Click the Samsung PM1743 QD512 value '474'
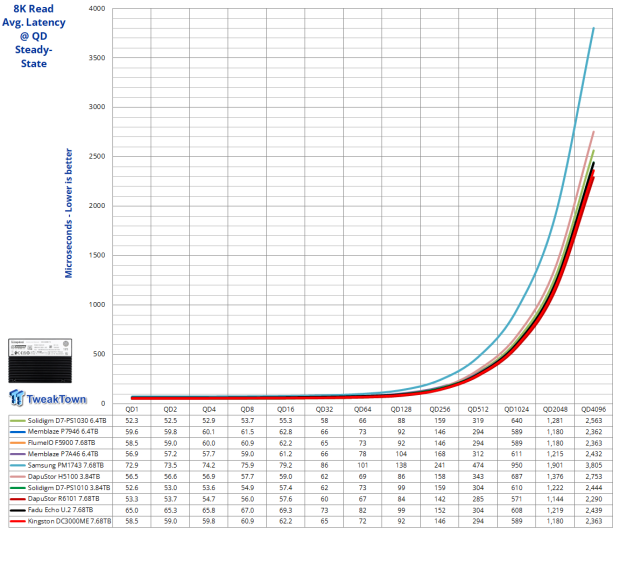Viewport: 620px width, 568px height. (x=478, y=466)
